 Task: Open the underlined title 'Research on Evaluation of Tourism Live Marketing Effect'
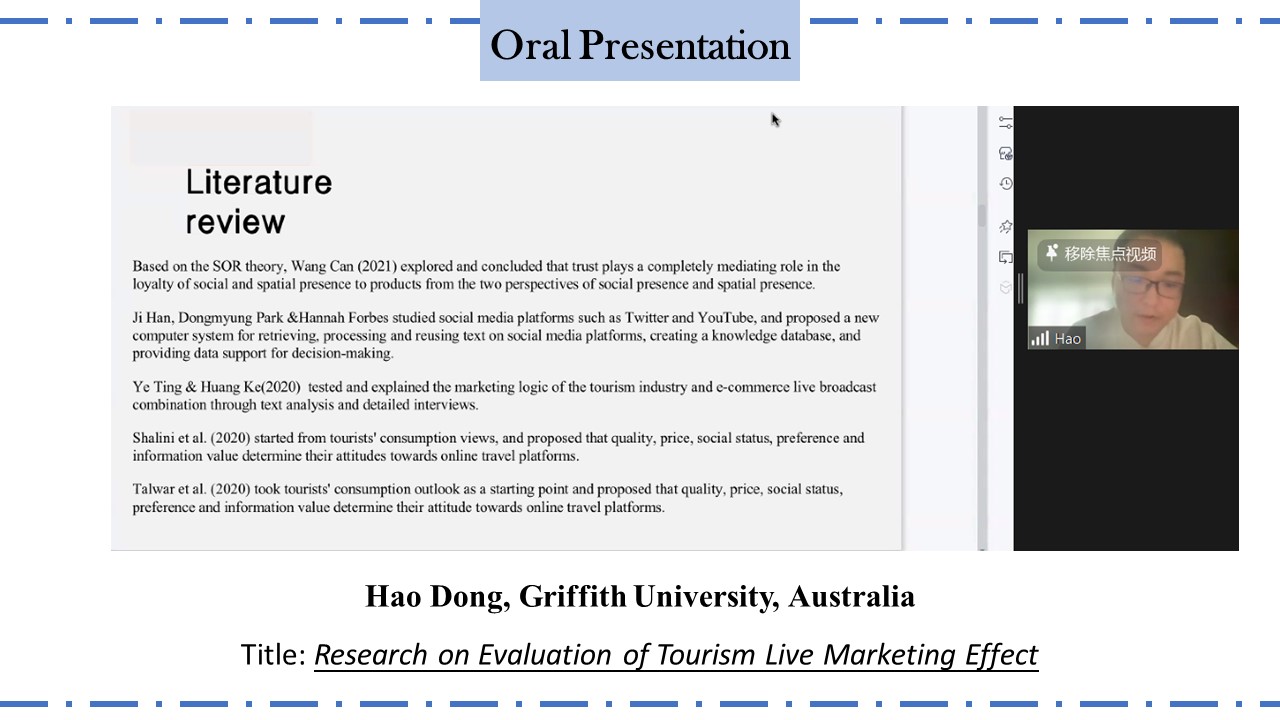tap(676, 655)
